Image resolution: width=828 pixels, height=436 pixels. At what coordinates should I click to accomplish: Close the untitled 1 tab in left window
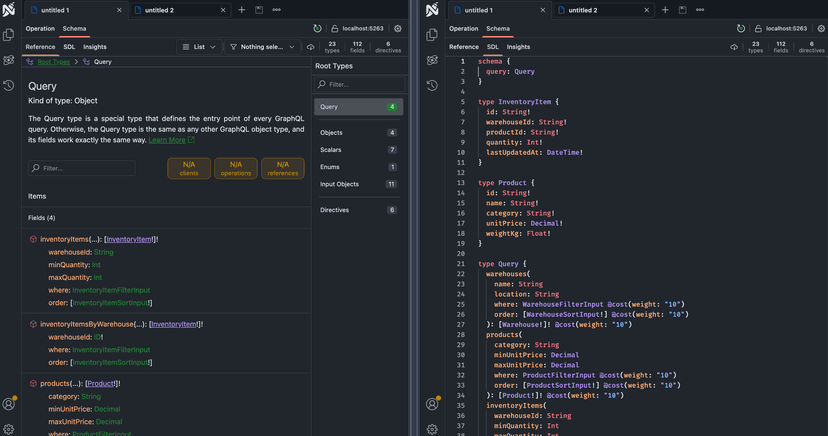point(120,10)
